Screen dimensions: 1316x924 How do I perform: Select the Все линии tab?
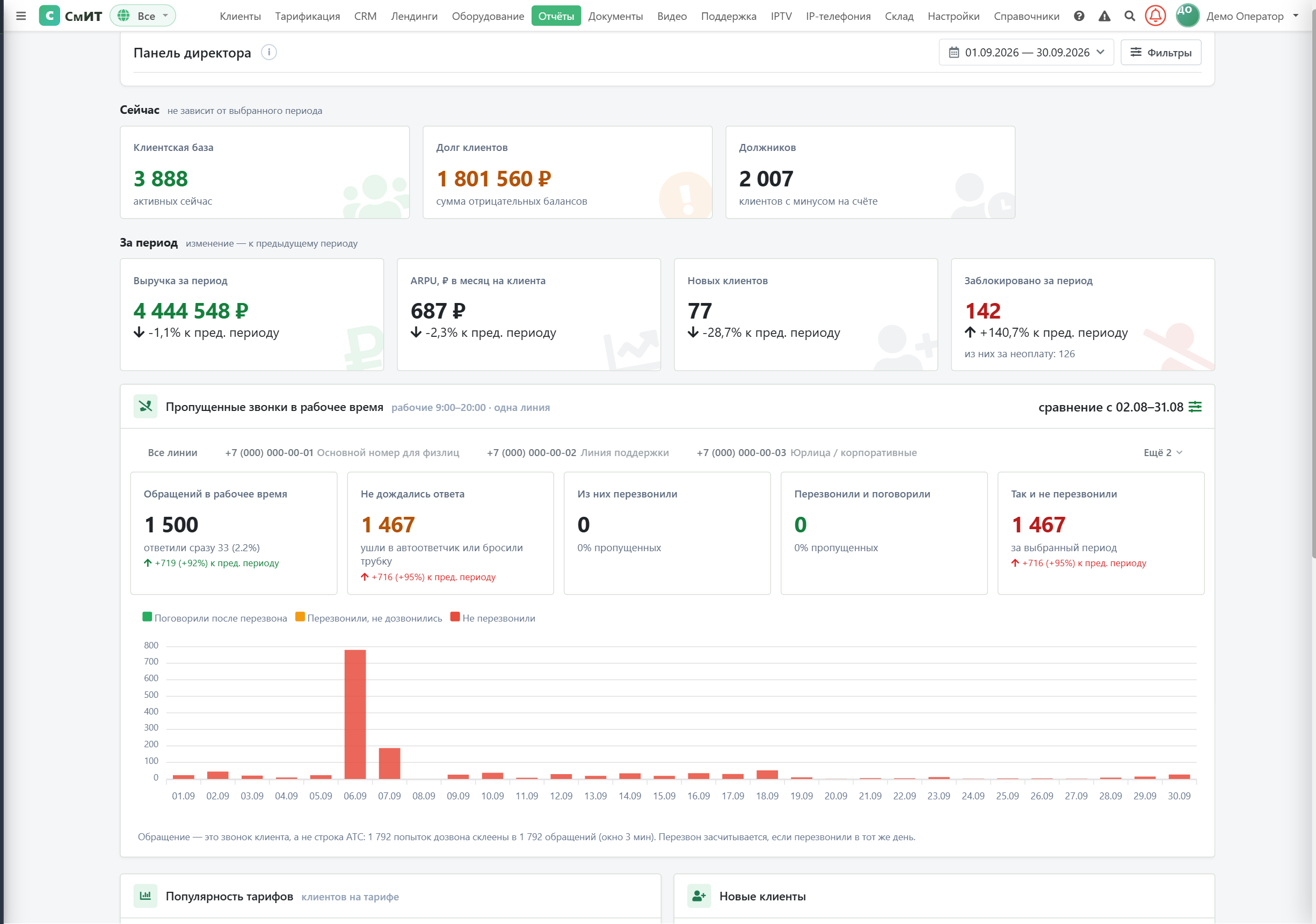tap(172, 452)
